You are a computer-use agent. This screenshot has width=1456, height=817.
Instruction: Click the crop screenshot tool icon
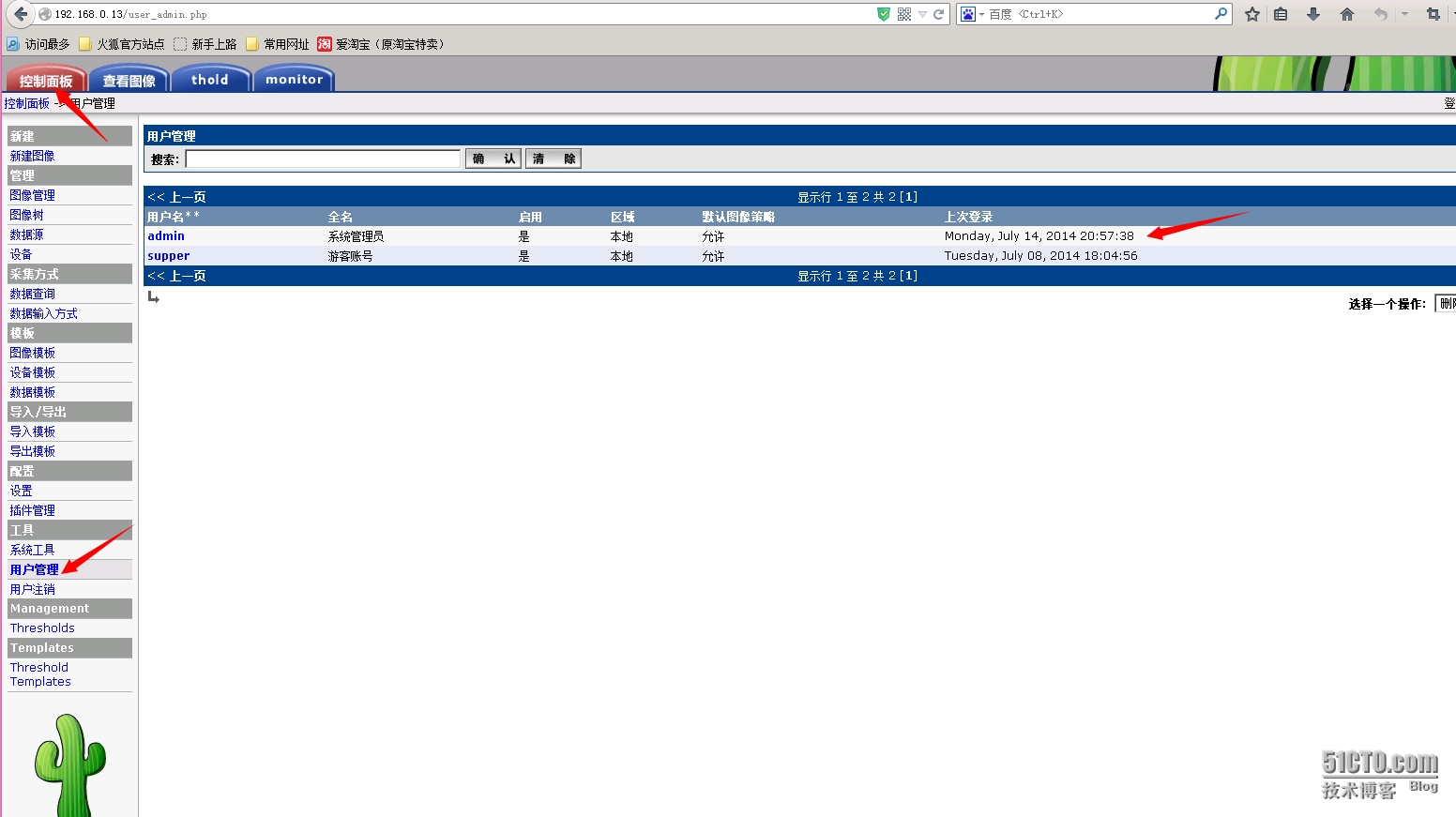point(1433,14)
